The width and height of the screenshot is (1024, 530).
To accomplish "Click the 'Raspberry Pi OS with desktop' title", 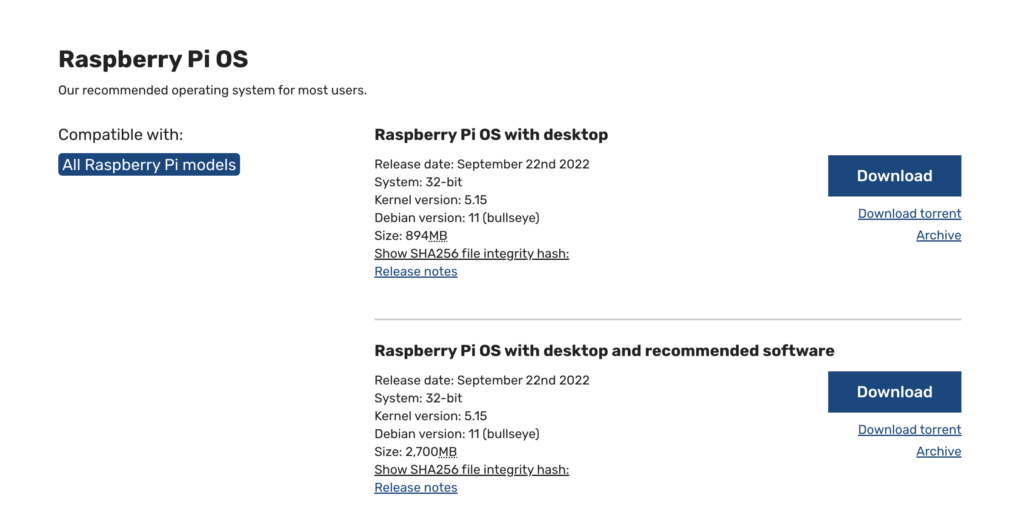I will [x=491, y=135].
